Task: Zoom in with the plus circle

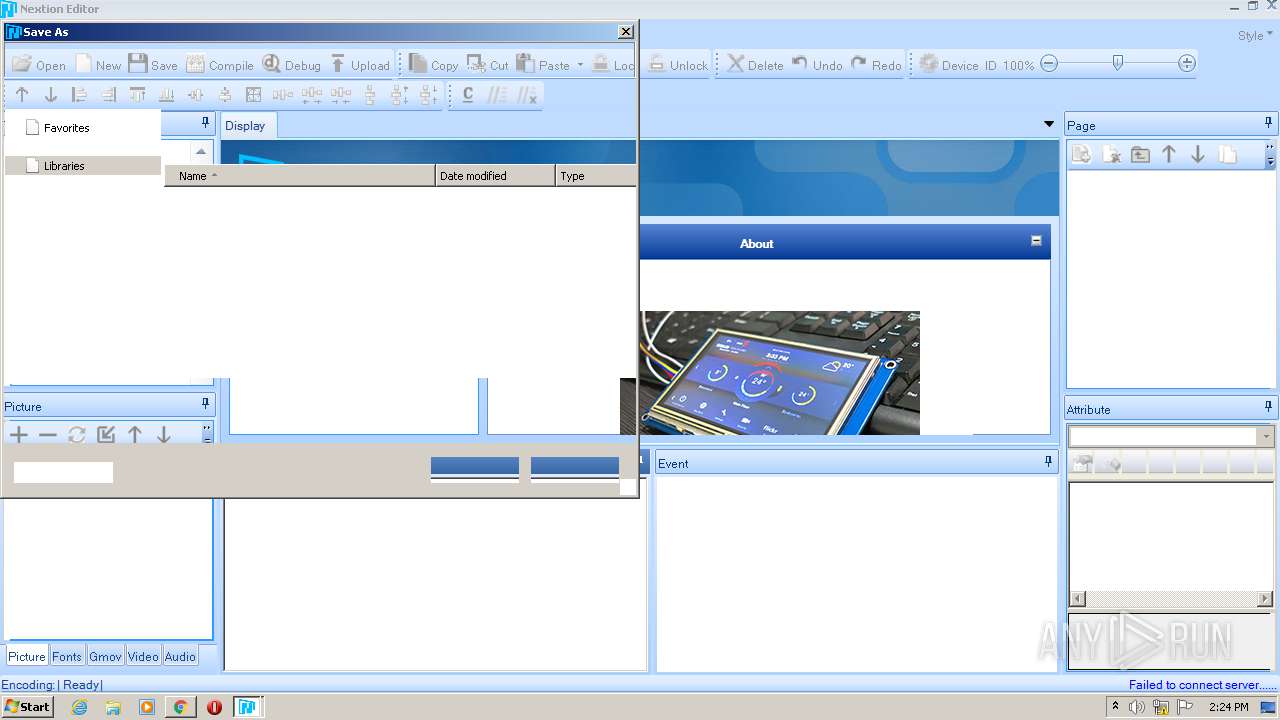Action: pyautogui.click(x=1187, y=63)
